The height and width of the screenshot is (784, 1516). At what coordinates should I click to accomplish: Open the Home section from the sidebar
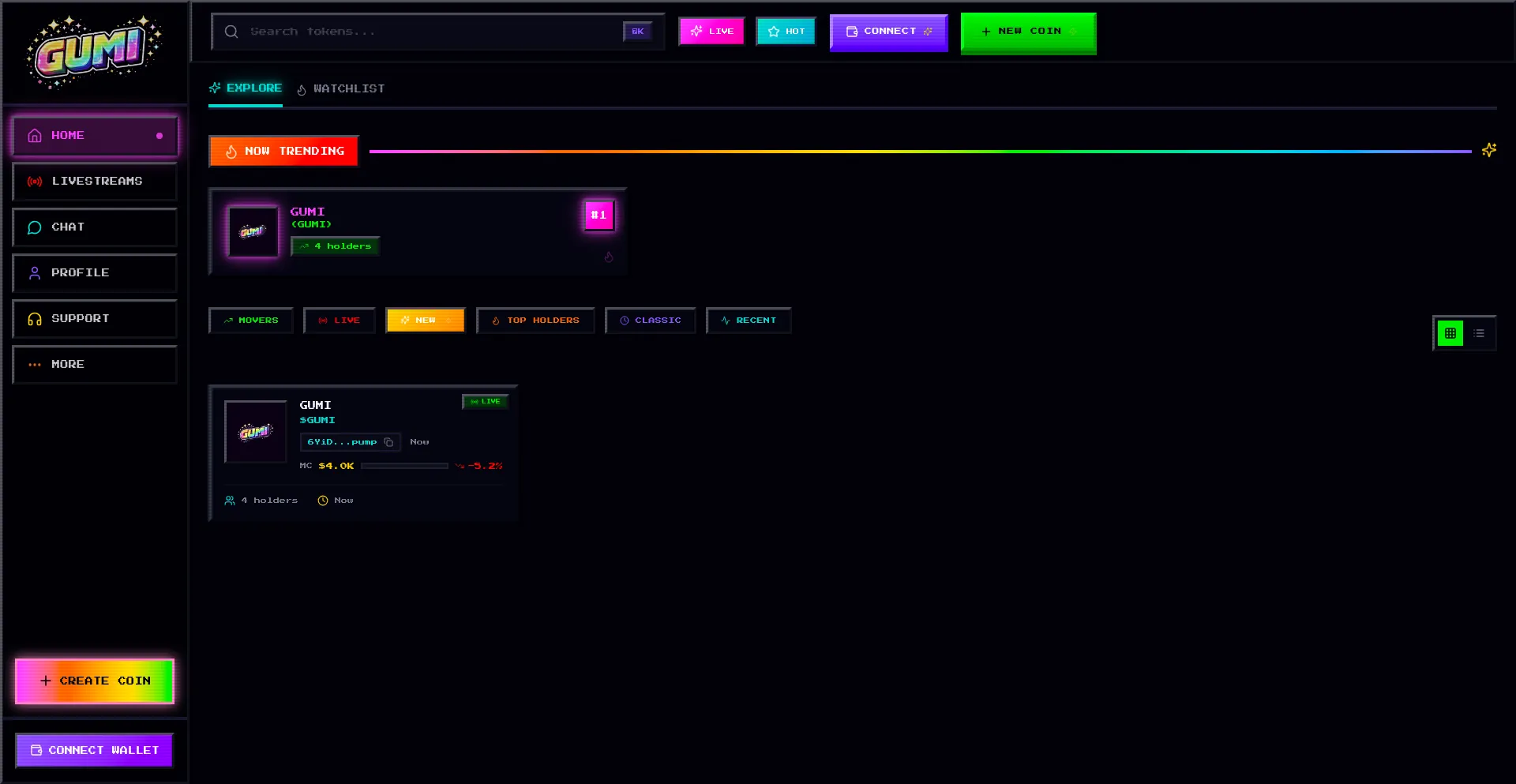(x=94, y=135)
